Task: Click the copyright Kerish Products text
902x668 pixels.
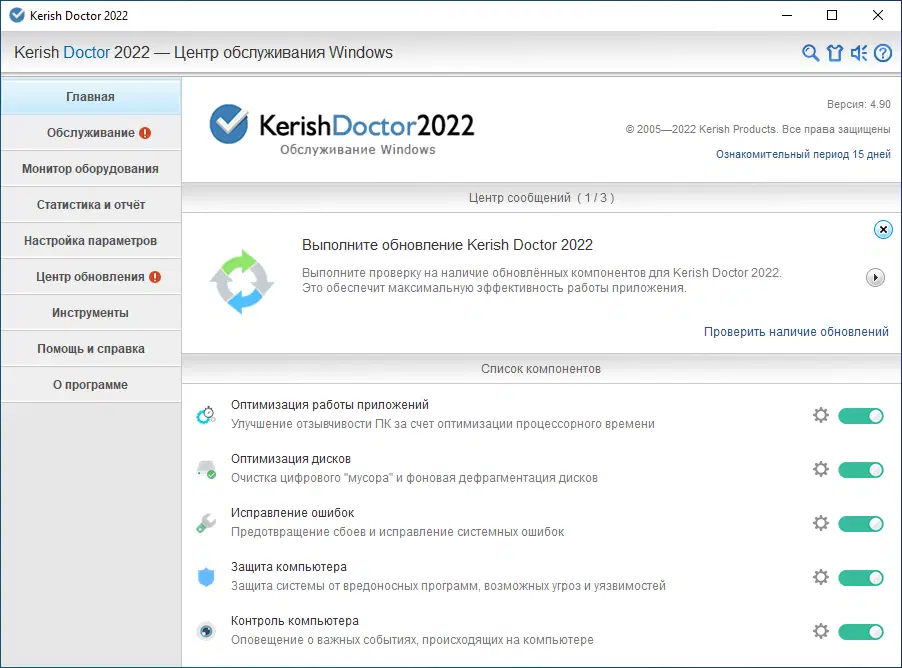Action: pyautogui.click(x=758, y=129)
